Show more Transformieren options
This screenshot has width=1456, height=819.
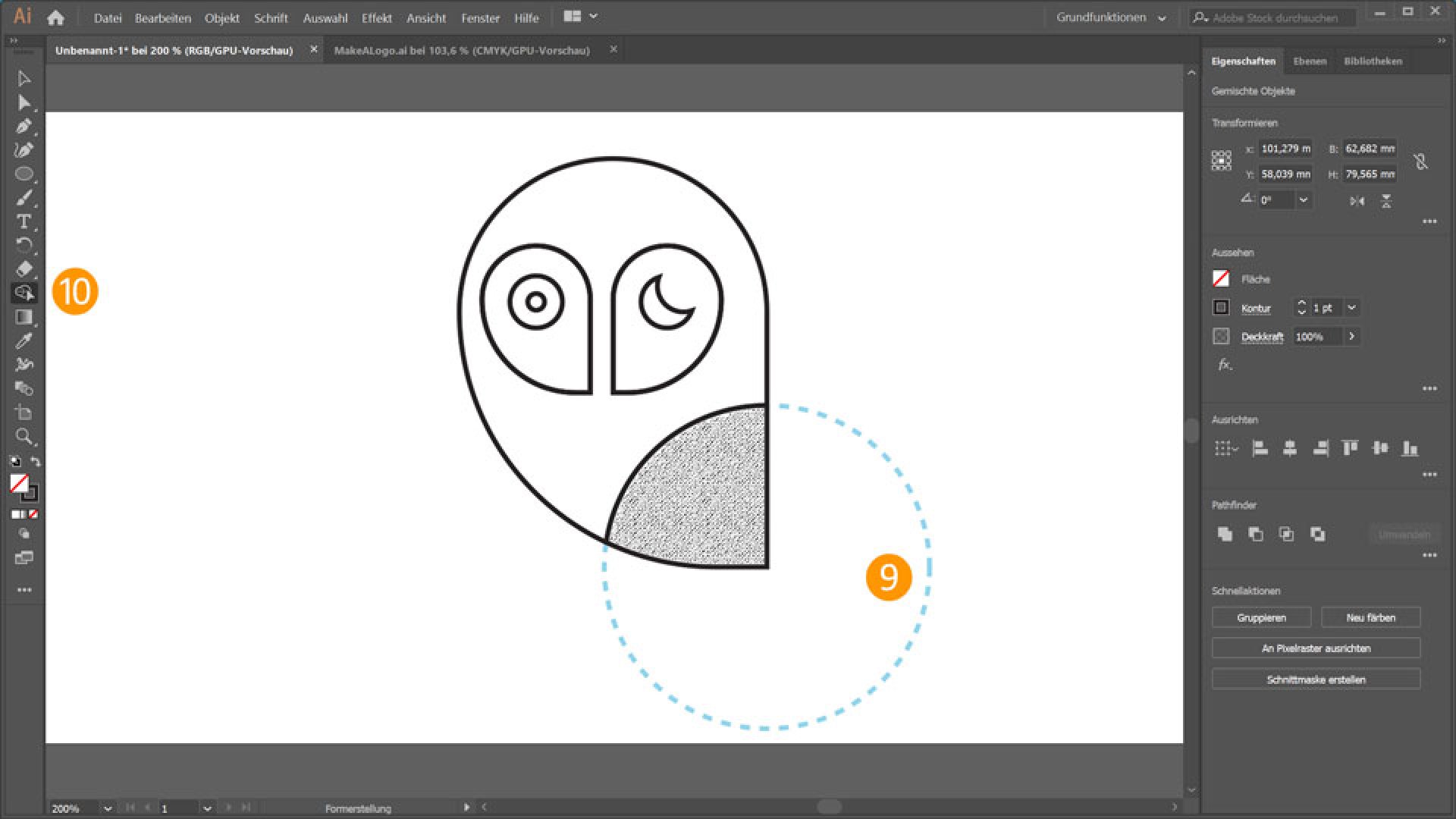coord(1429,221)
